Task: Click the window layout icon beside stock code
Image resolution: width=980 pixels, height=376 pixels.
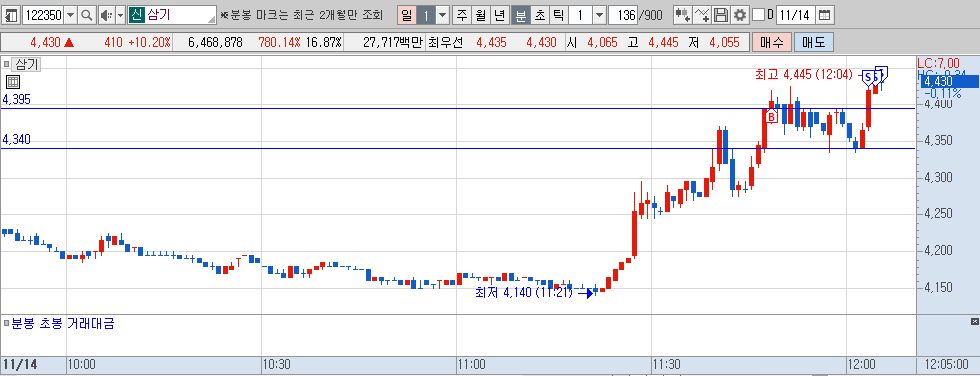Action: pos(11,15)
